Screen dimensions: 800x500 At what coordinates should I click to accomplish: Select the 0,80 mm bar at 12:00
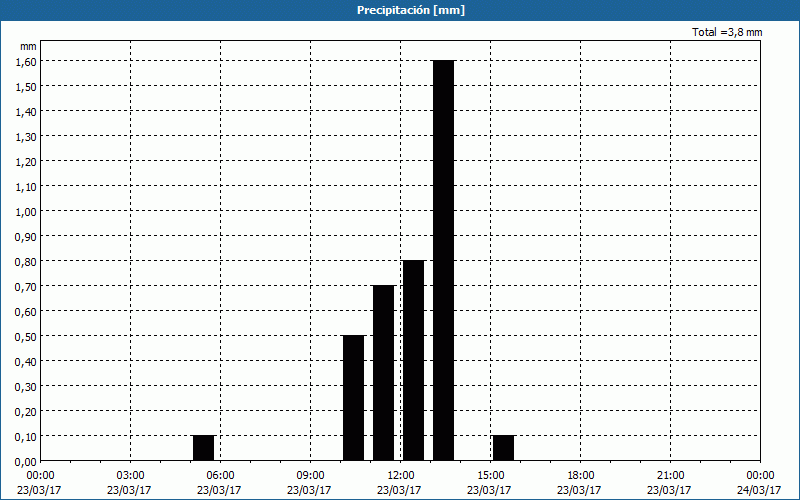tap(413, 360)
